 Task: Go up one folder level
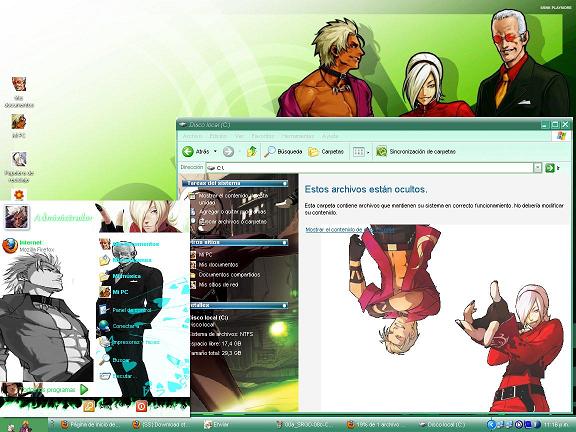pos(252,151)
